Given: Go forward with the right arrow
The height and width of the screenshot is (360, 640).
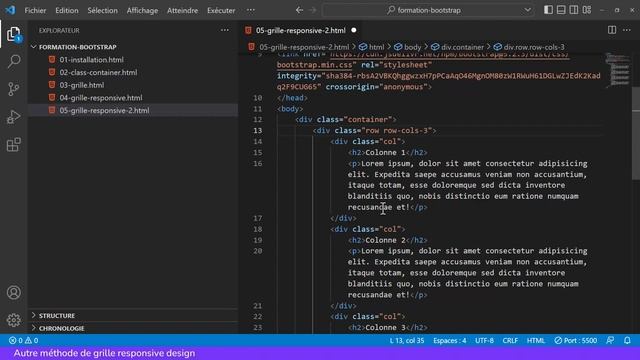Looking at the screenshot, I should (313, 10).
